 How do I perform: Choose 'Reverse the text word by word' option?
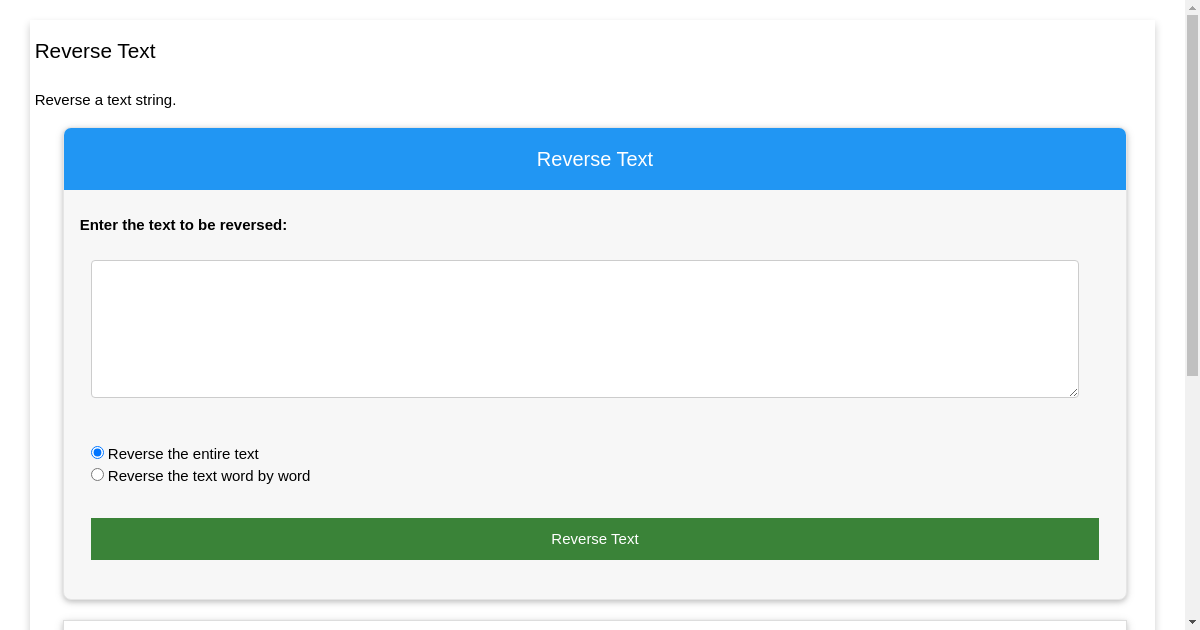[x=97, y=474]
